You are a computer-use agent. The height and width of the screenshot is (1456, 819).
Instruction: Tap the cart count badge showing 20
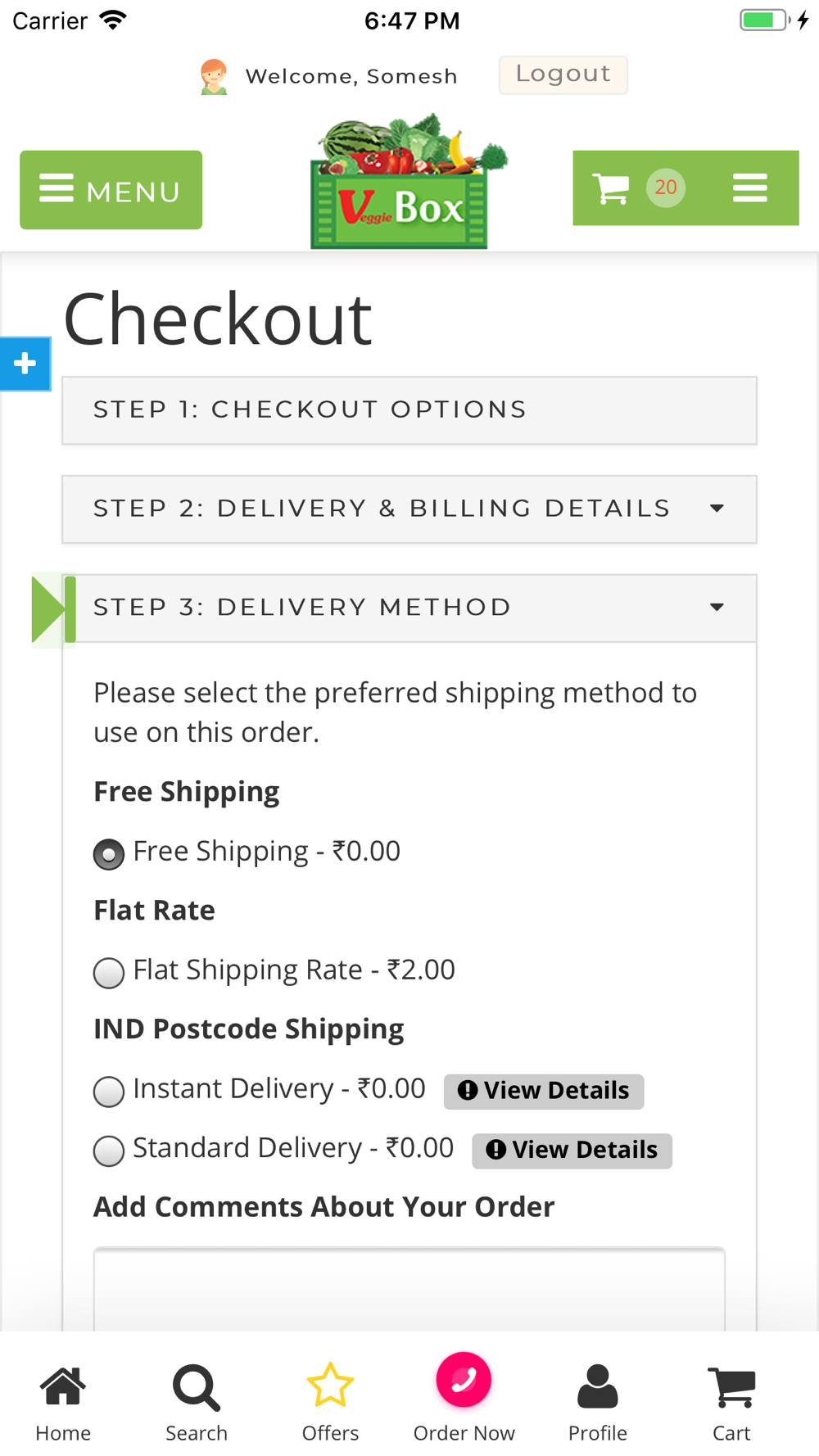click(666, 188)
